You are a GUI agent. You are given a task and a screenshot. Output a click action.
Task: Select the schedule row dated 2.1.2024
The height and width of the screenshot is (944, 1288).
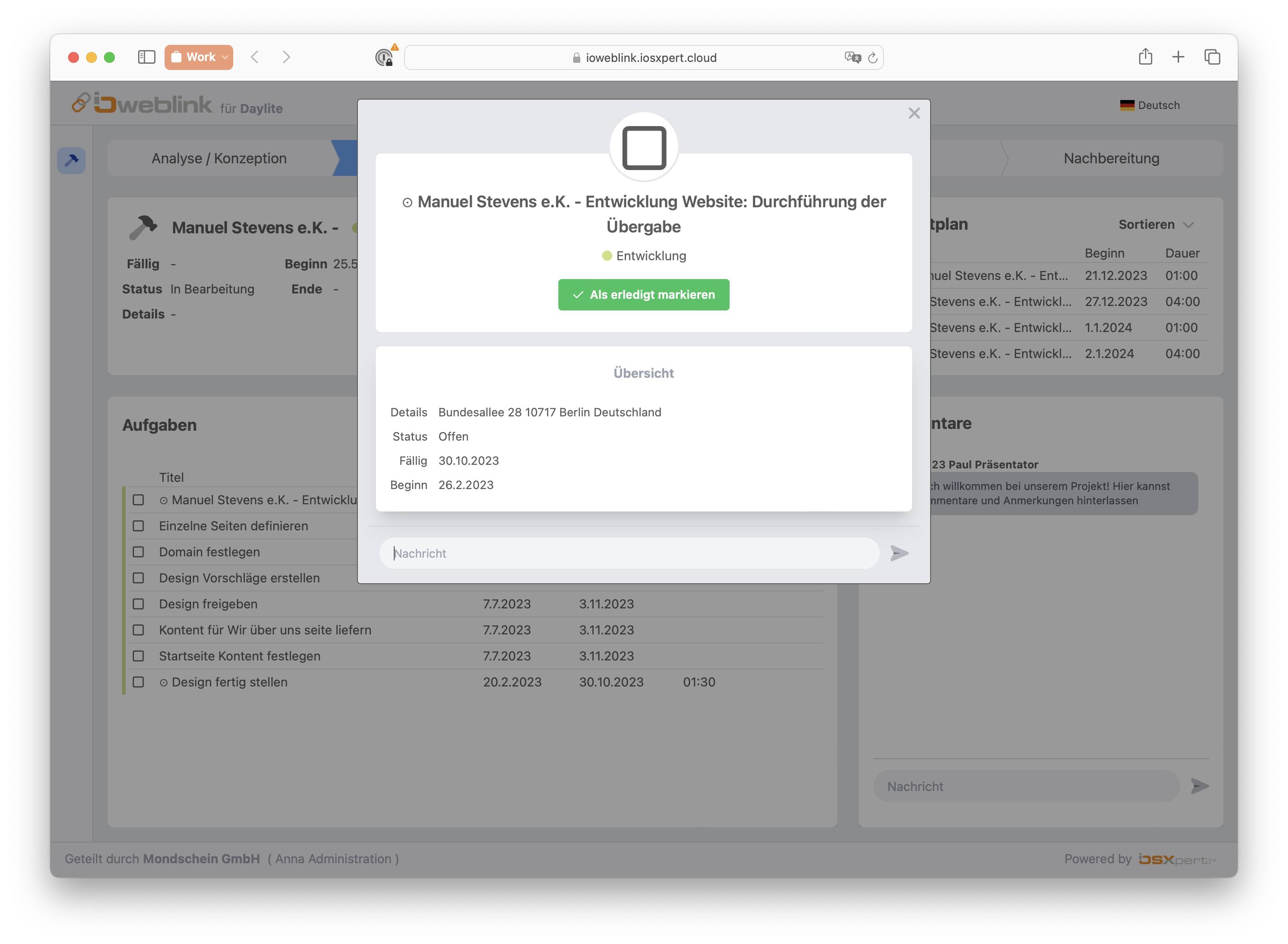point(1069,354)
